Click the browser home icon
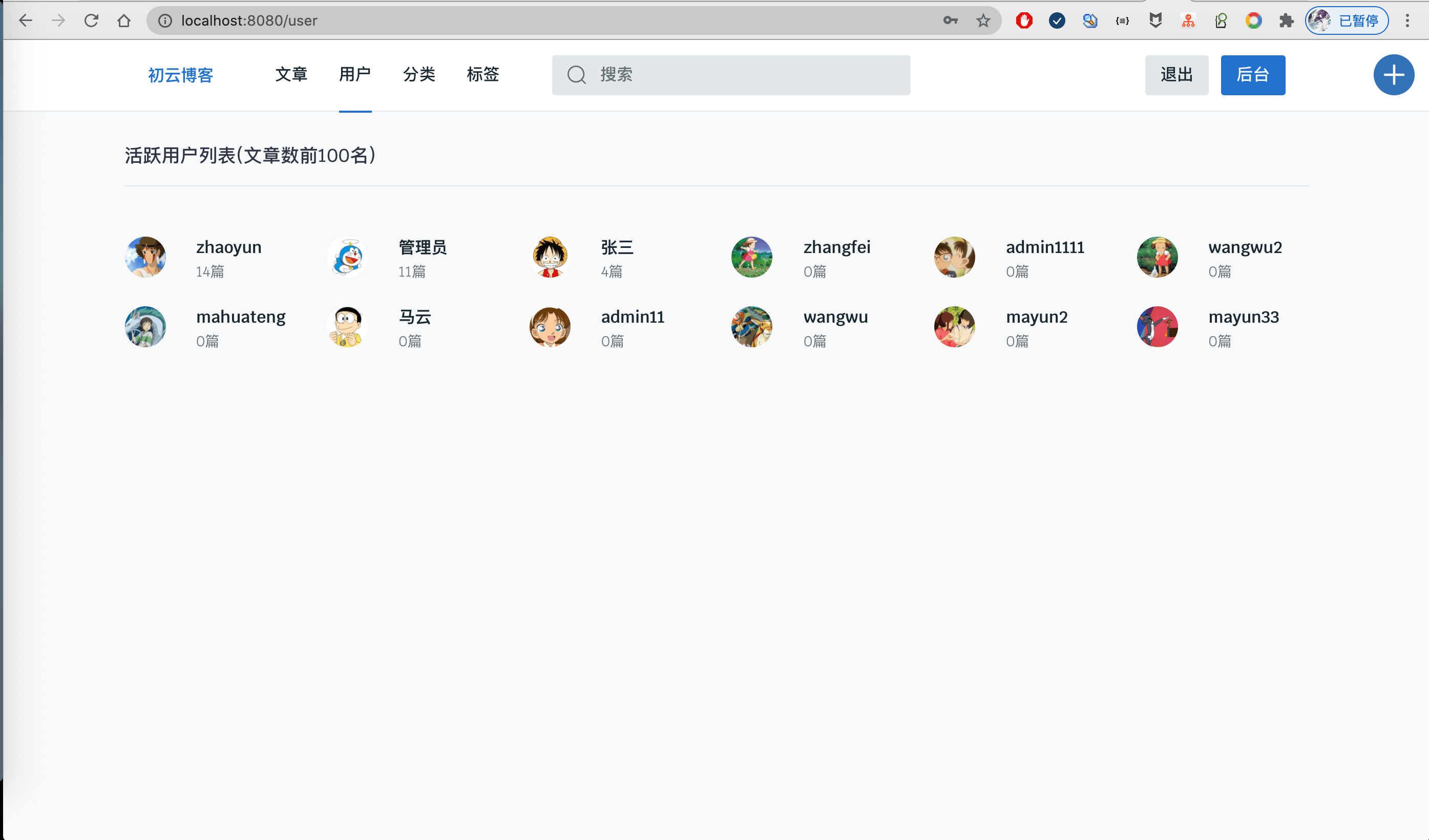Screen dimensions: 1429x840 click(123, 21)
